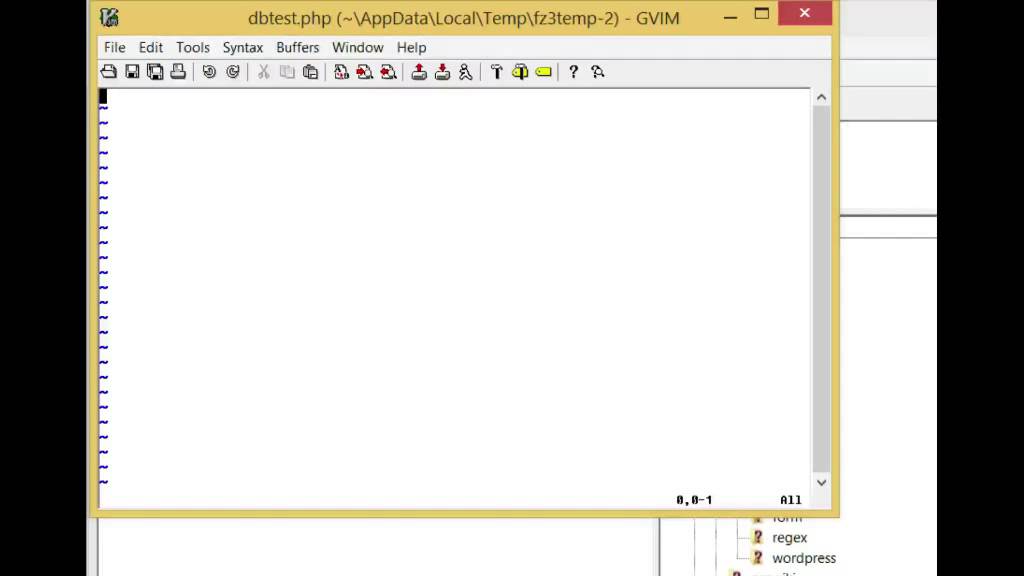Paste from clipboard using the toolbar icon
1024x576 pixels.
pyautogui.click(x=310, y=72)
